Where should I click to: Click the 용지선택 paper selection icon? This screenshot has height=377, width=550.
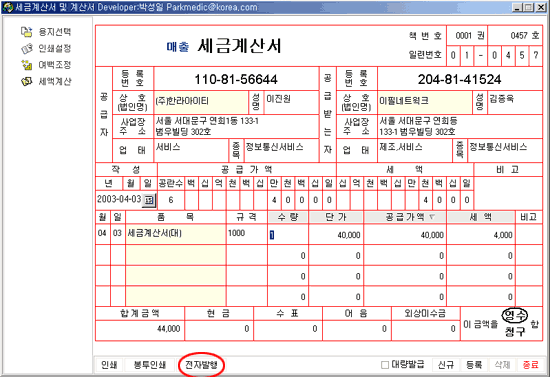(x=27, y=32)
